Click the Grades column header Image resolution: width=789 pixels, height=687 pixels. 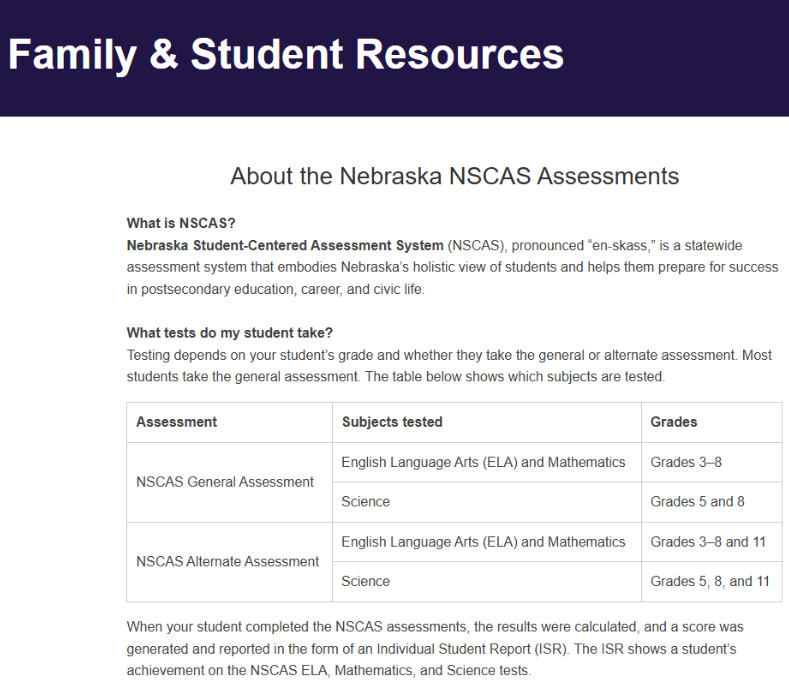click(x=712, y=422)
